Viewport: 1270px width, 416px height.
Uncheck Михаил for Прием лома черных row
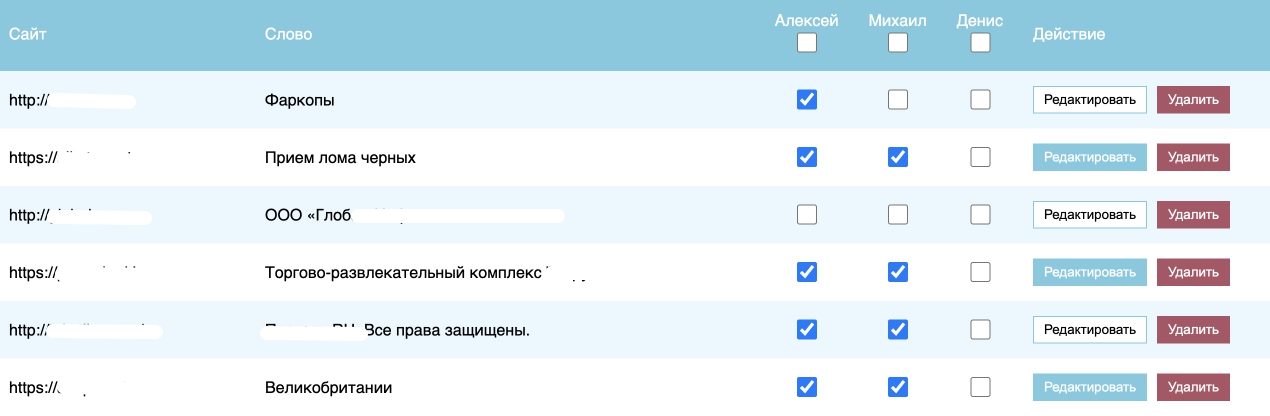[898, 157]
